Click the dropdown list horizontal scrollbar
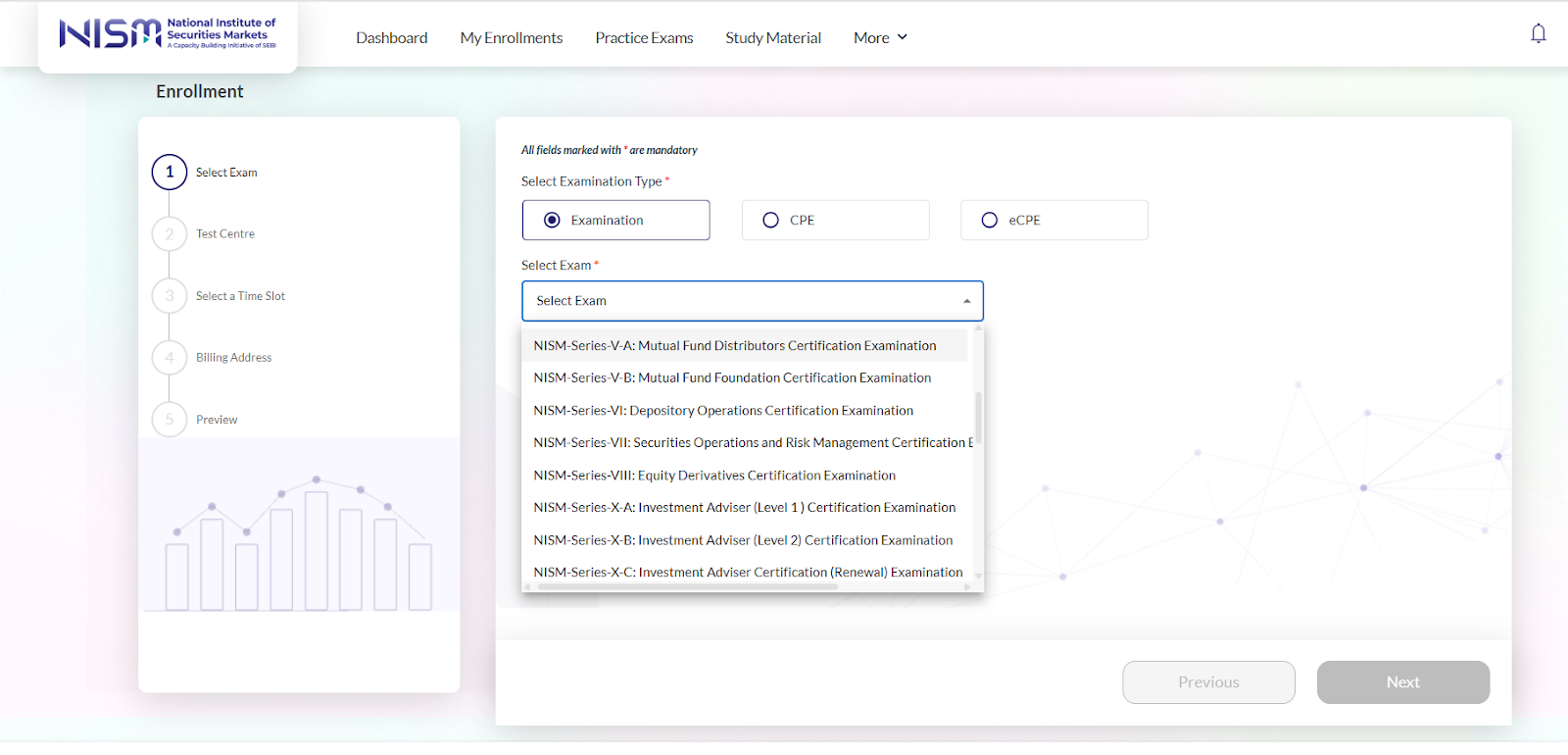1568x755 pixels. click(686, 586)
